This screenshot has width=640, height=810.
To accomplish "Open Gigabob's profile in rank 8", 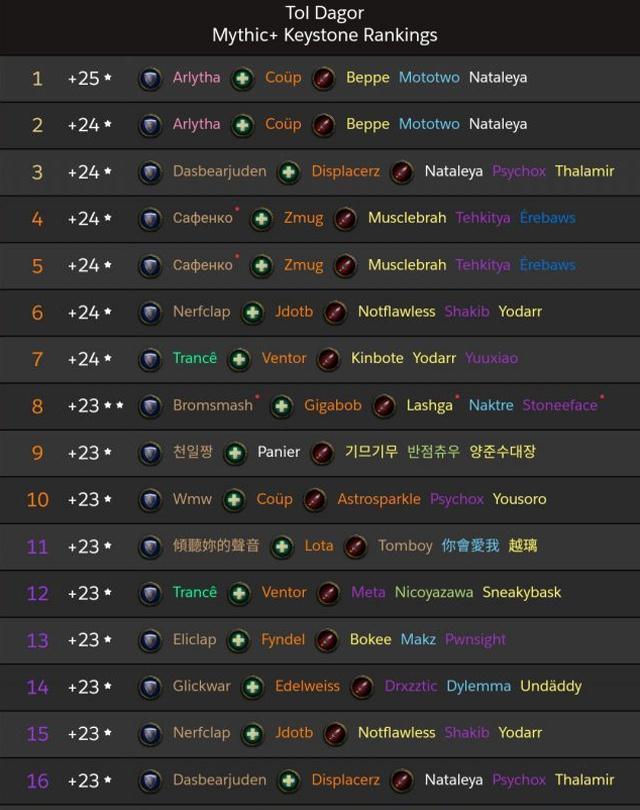I will [333, 406].
